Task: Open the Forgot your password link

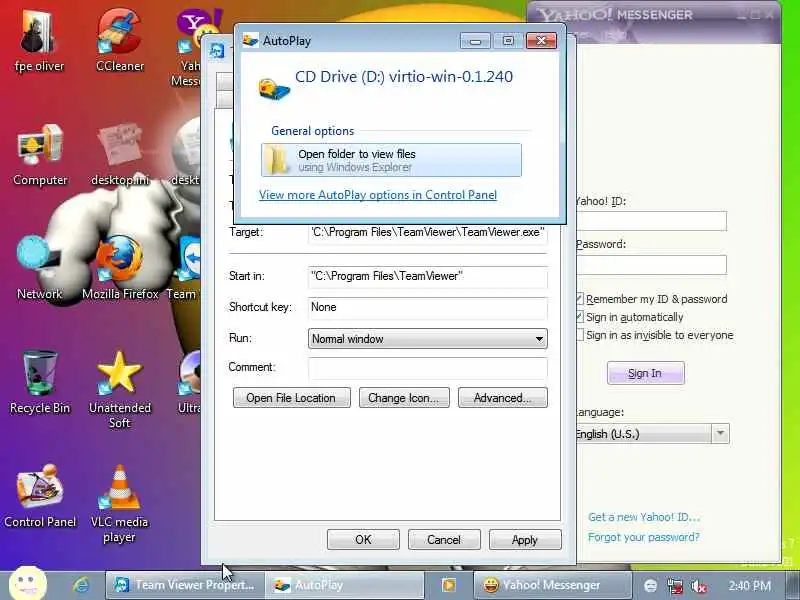Action: [x=643, y=537]
